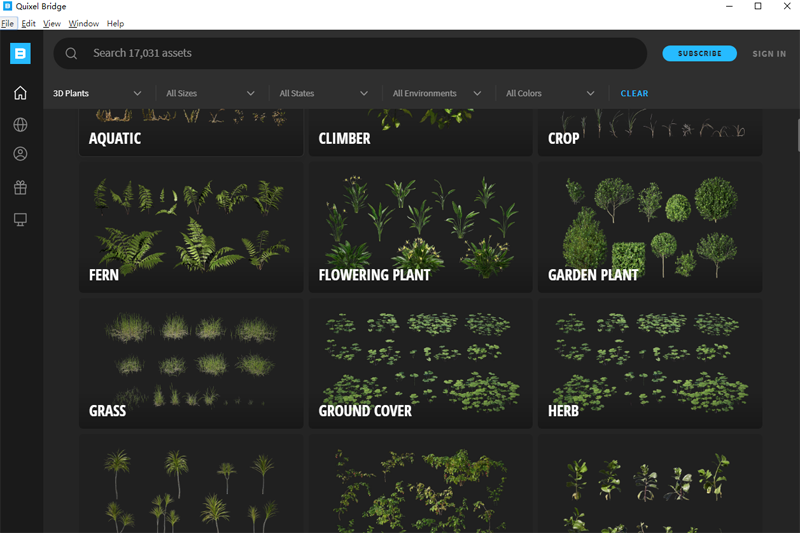Minimize the Quixel Bridge window
This screenshot has width=800, height=533.
point(729,6)
